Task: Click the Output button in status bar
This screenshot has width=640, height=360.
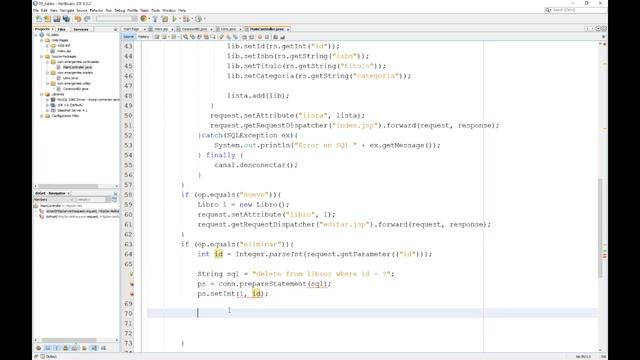Action: tap(49, 357)
